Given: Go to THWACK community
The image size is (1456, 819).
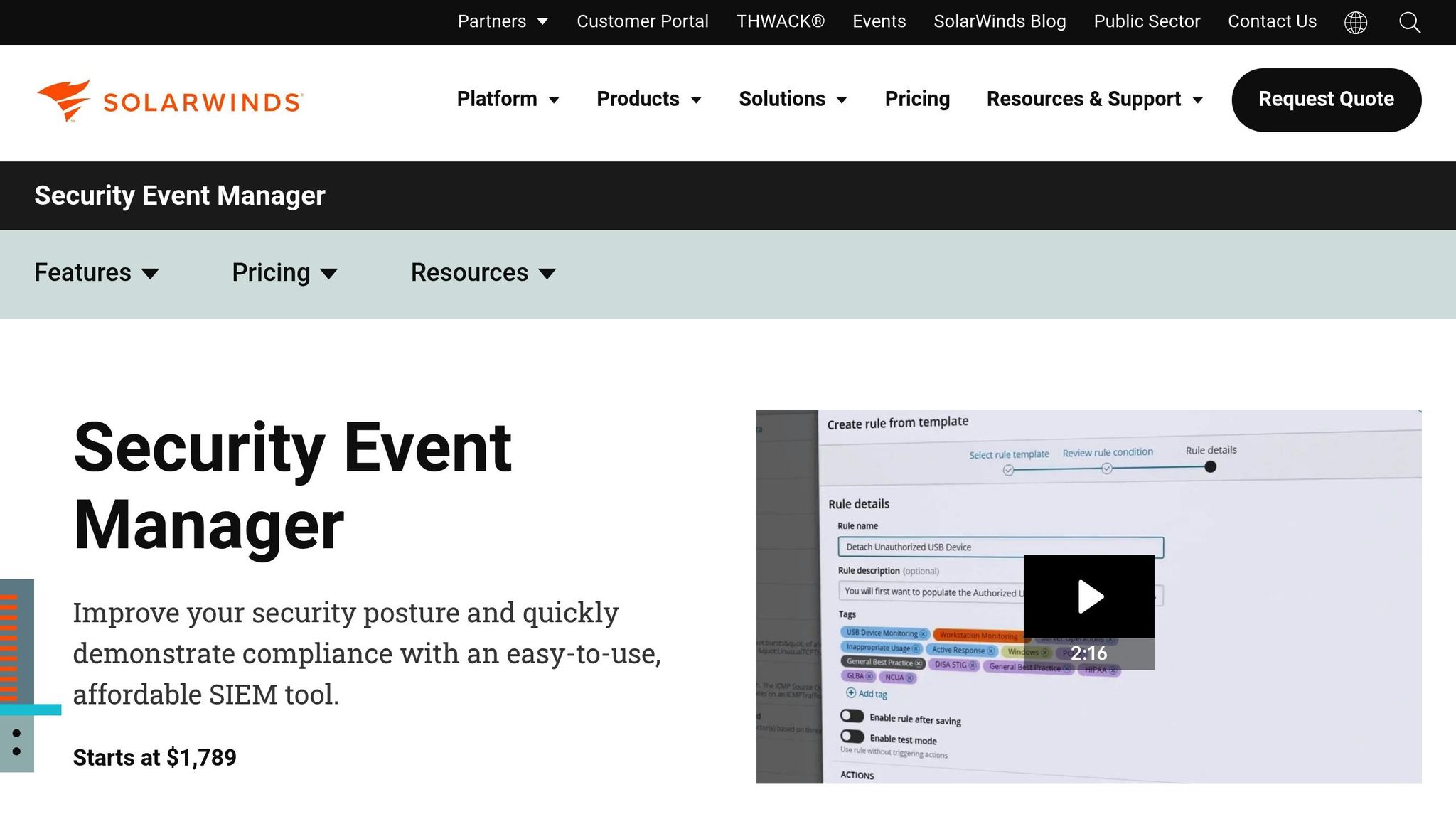Looking at the screenshot, I should (x=781, y=21).
